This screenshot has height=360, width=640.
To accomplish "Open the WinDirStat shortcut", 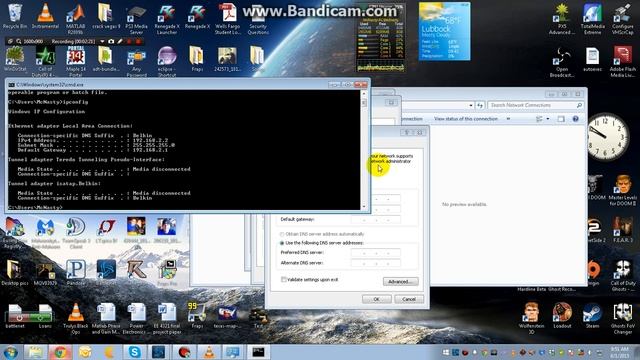I will (15, 59).
